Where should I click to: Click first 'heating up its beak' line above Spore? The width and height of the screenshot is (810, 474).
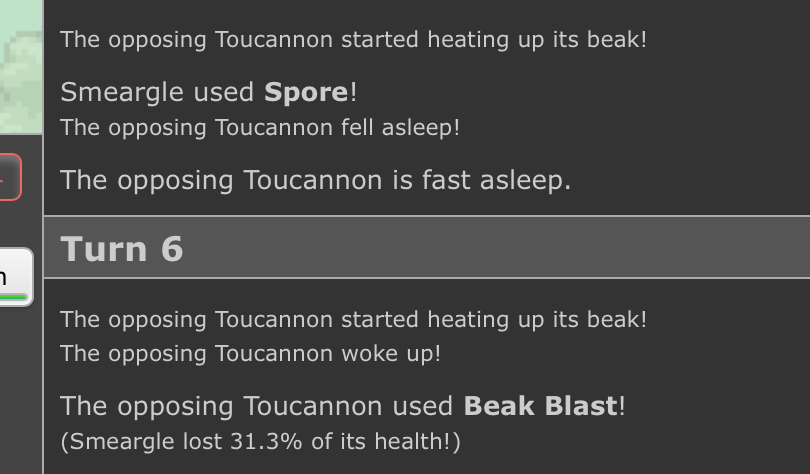353,40
